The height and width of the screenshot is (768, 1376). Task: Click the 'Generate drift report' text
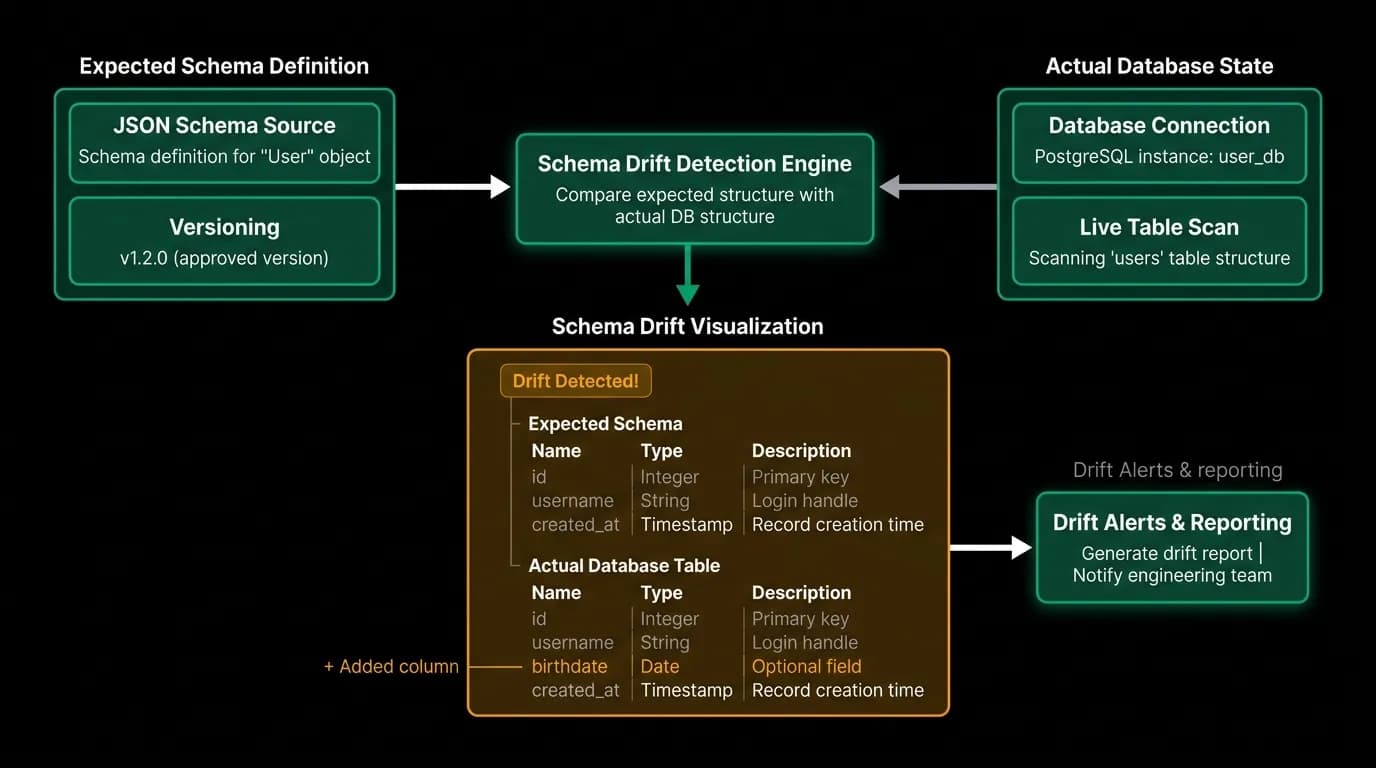pos(1167,553)
